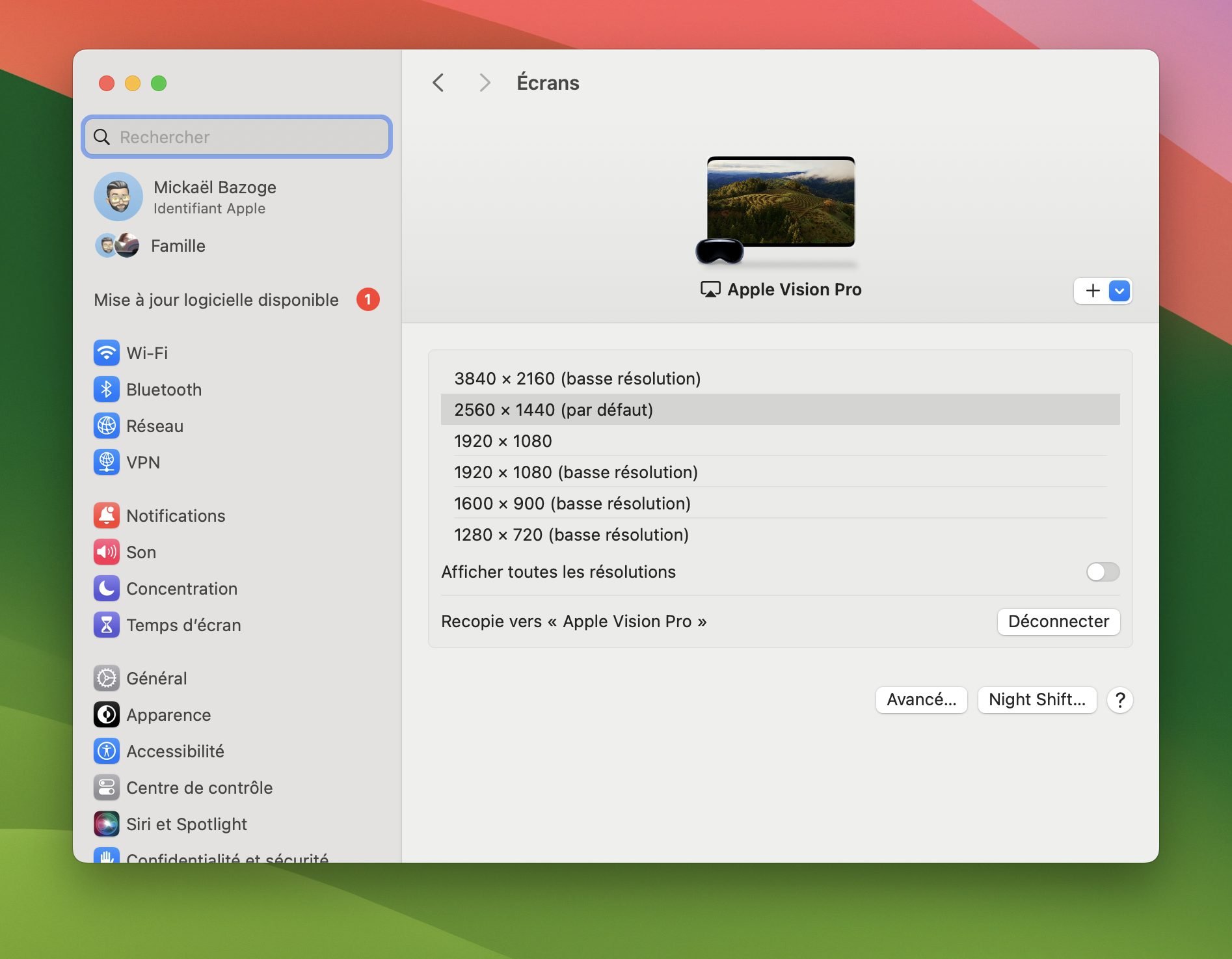Choose 2560 × 1440 (par défaut)
The width and height of the screenshot is (1232, 959).
(x=781, y=410)
